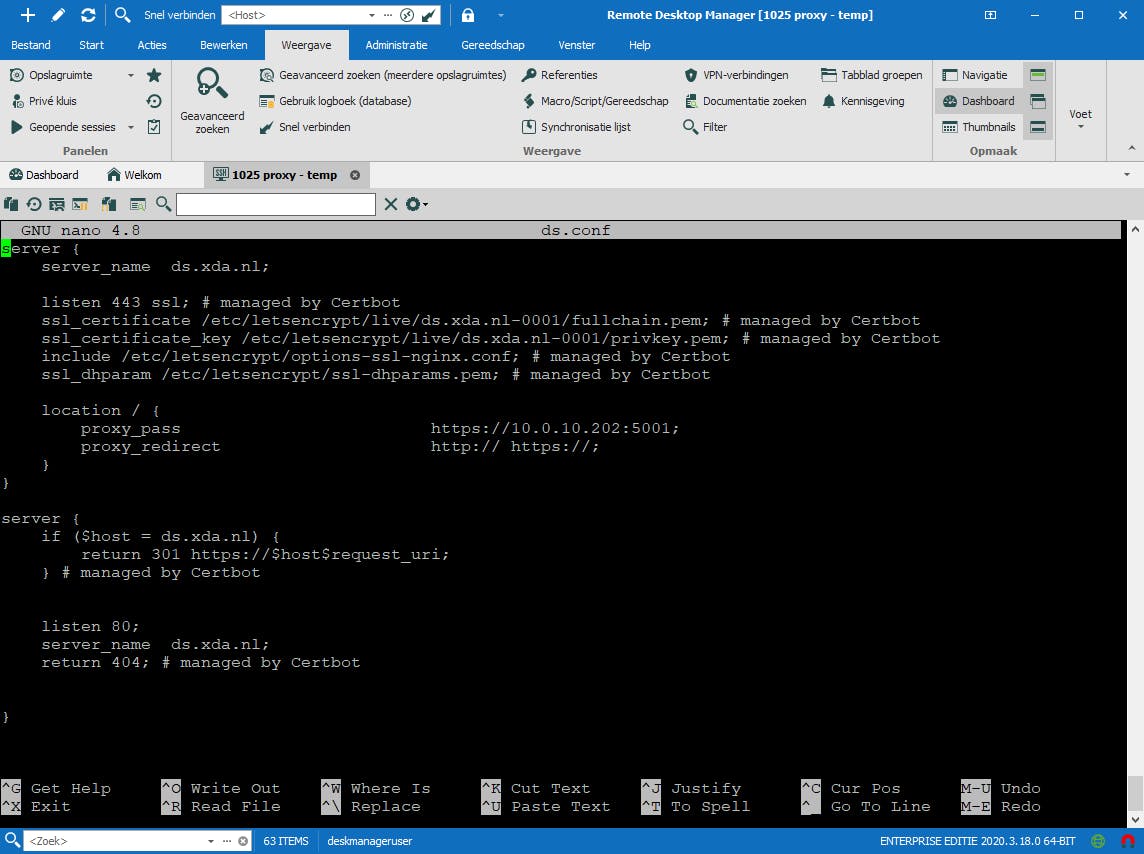Click the plus icon to add new entry
Image resolution: width=1144 pixels, height=854 pixels.
point(27,15)
